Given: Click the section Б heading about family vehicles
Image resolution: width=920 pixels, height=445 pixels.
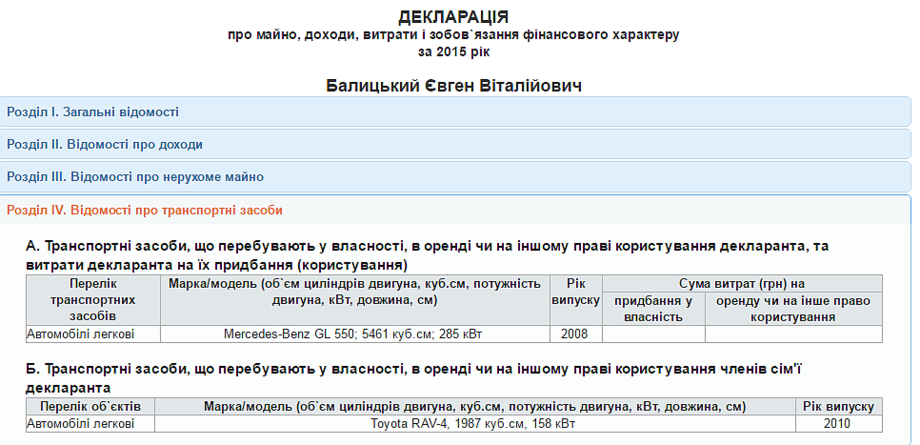Looking at the screenshot, I should [x=414, y=379].
